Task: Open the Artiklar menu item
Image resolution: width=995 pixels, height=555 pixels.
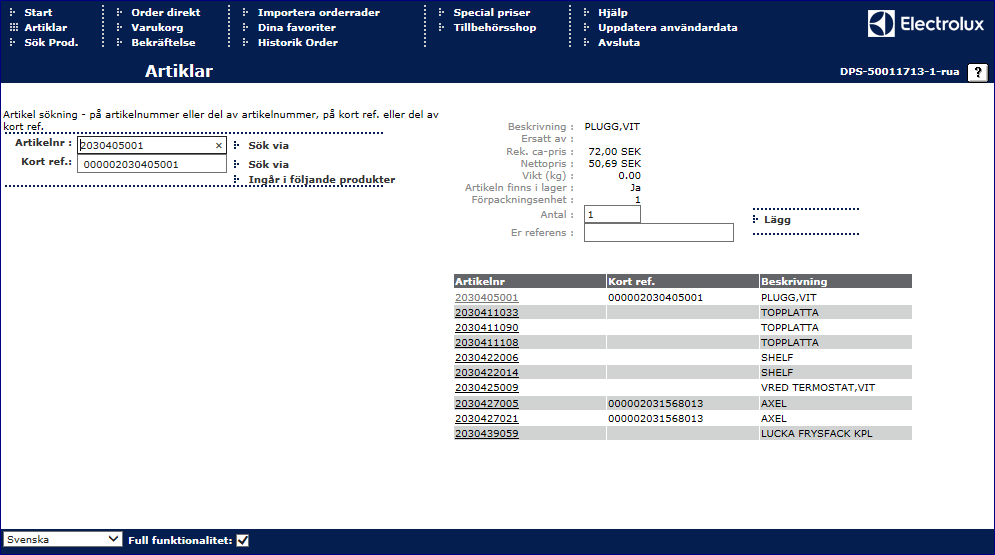Action: coord(46,27)
